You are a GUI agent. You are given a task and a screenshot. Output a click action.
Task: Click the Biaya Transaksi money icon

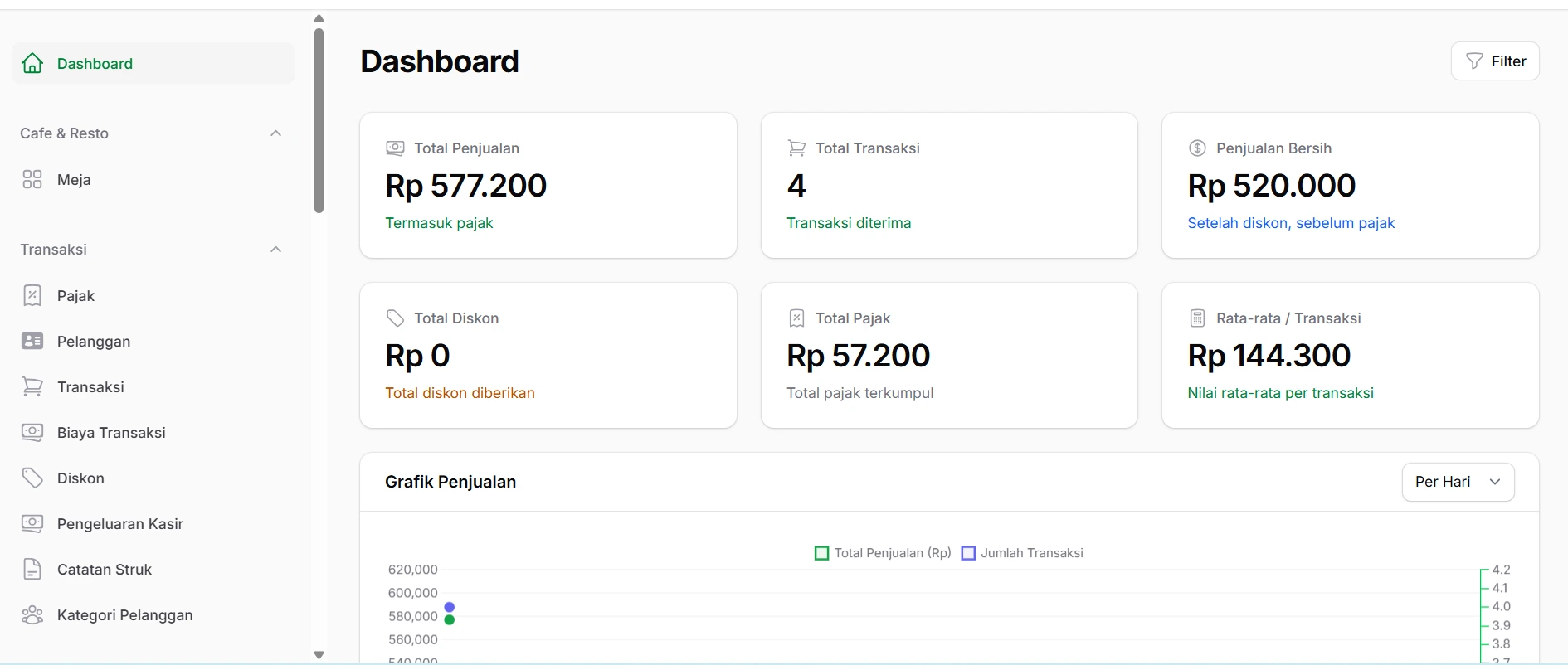point(32,432)
